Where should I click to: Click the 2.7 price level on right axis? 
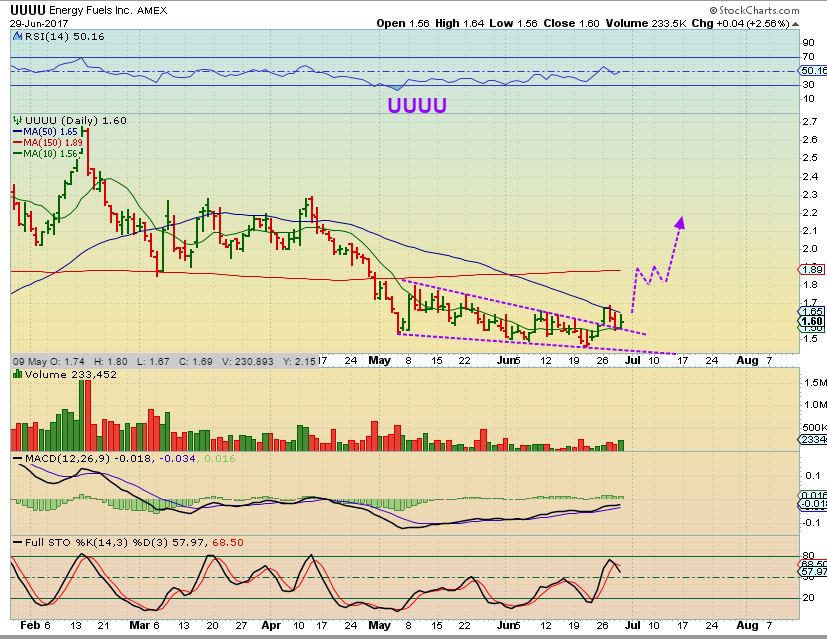(x=810, y=122)
